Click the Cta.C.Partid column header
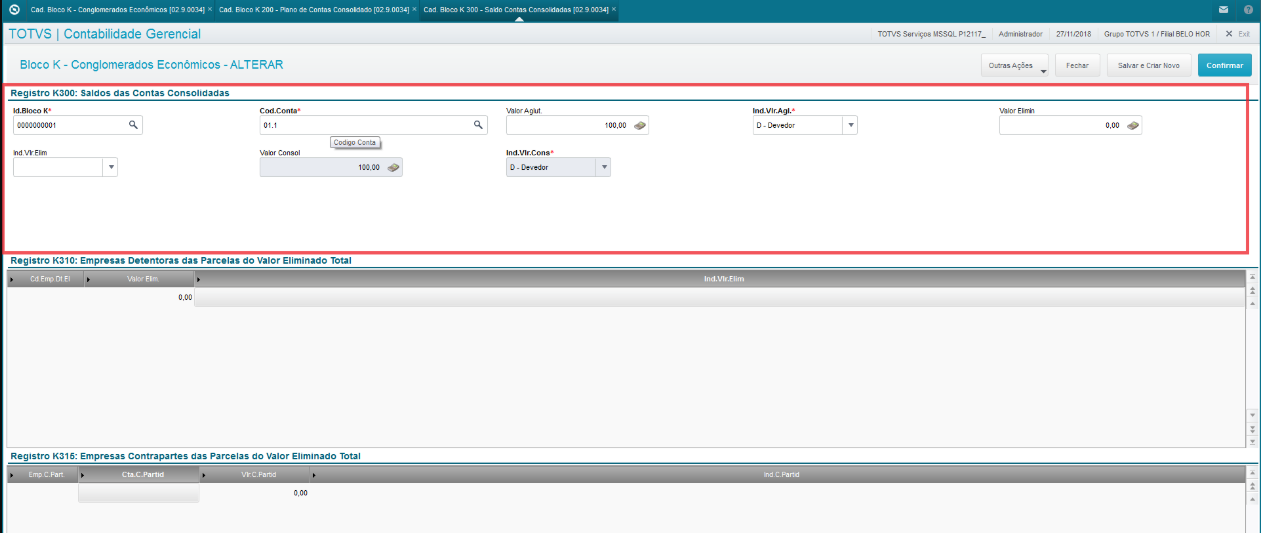This screenshot has width=1261, height=533. tap(139, 474)
